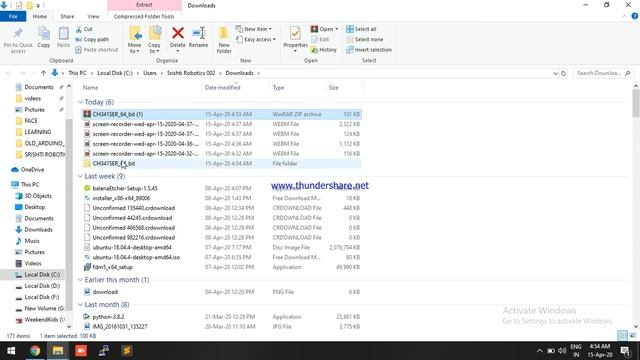Open the address bar history dropdown

[x=555, y=73]
